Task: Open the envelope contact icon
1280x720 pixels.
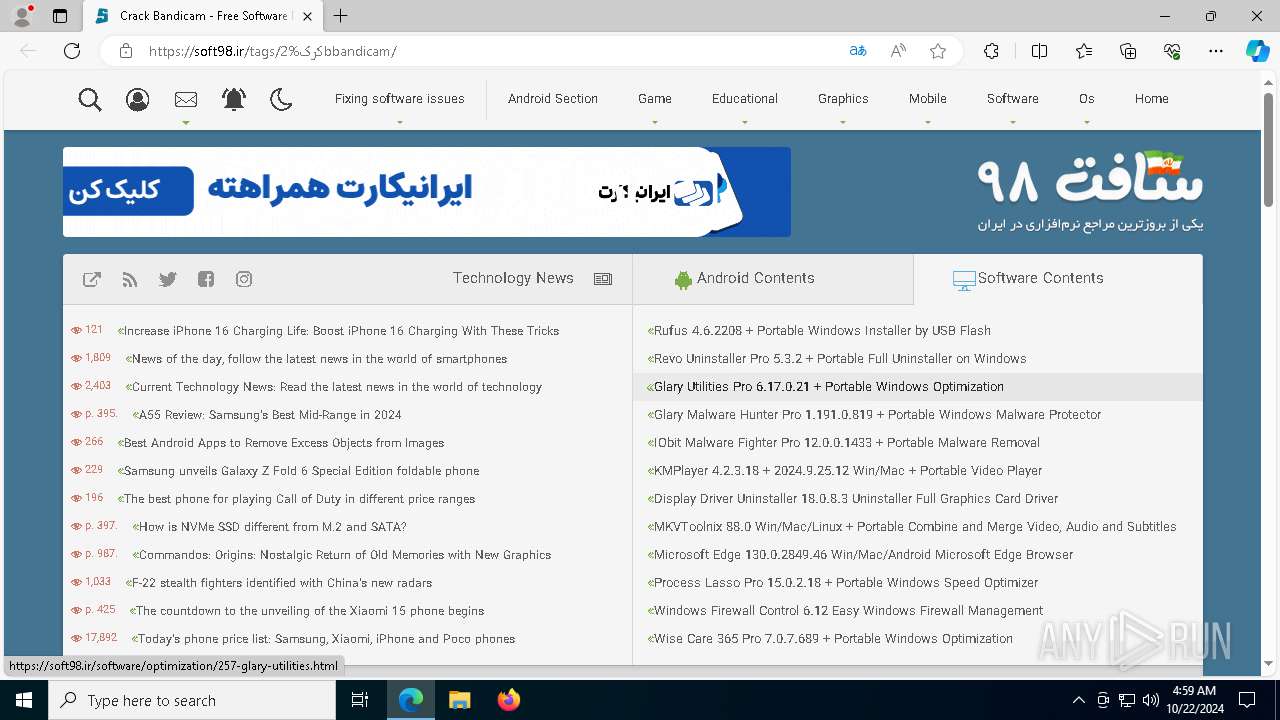Action: click(x=186, y=99)
